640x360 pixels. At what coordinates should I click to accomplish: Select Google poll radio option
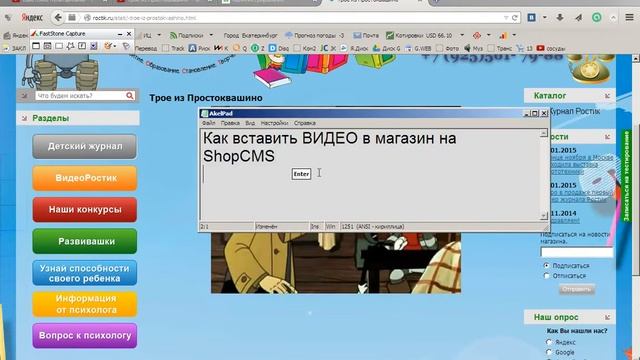pos(549,352)
